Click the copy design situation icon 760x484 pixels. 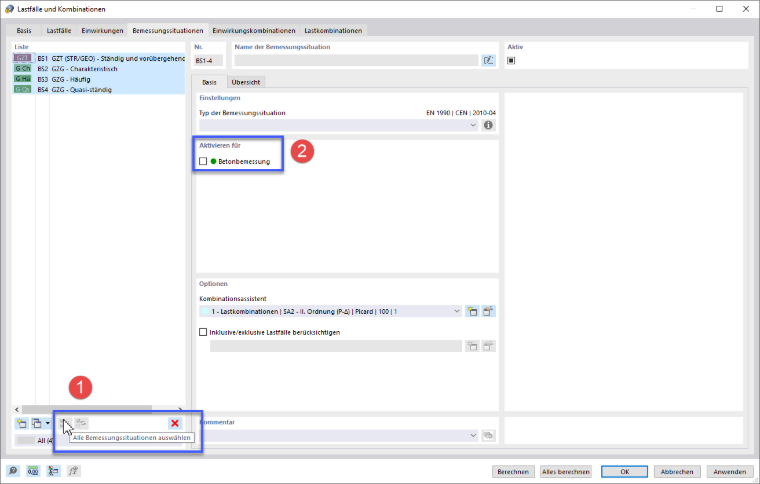coord(37,423)
